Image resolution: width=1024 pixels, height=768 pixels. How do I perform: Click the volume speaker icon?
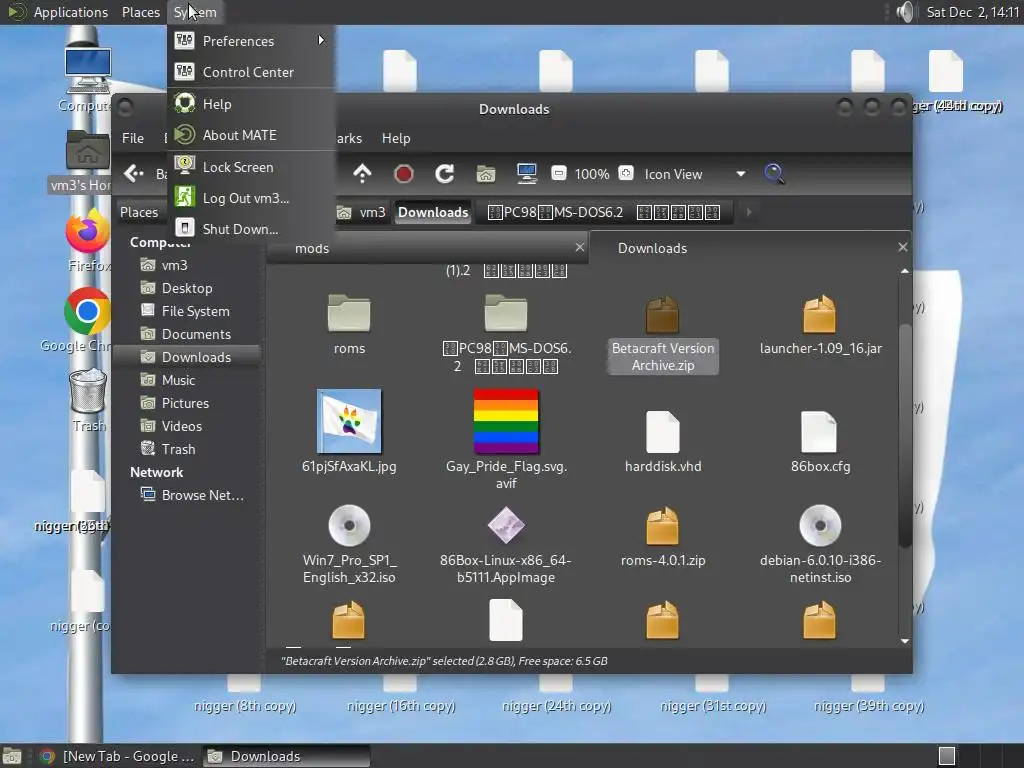tap(905, 12)
